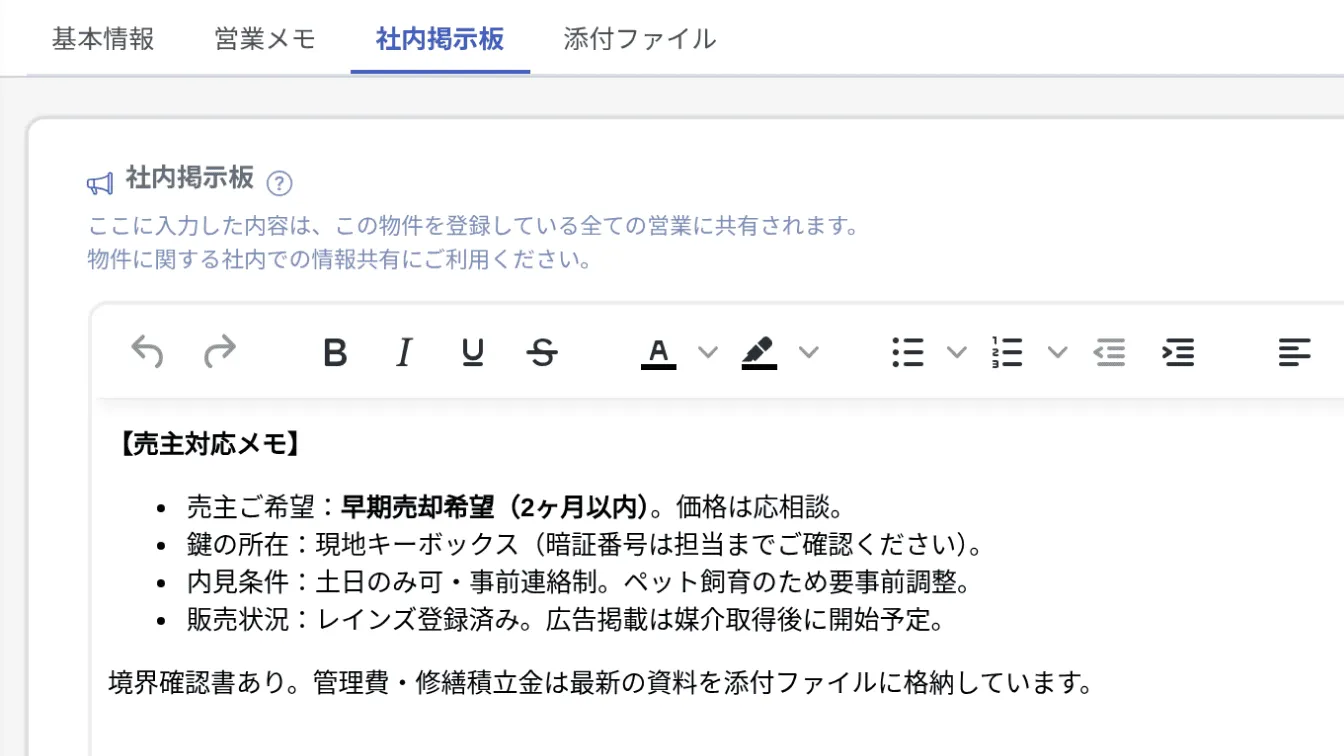Viewport: 1344px width, 756px height.
Task: Toggle italic formatting
Action: [x=404, y=352]
